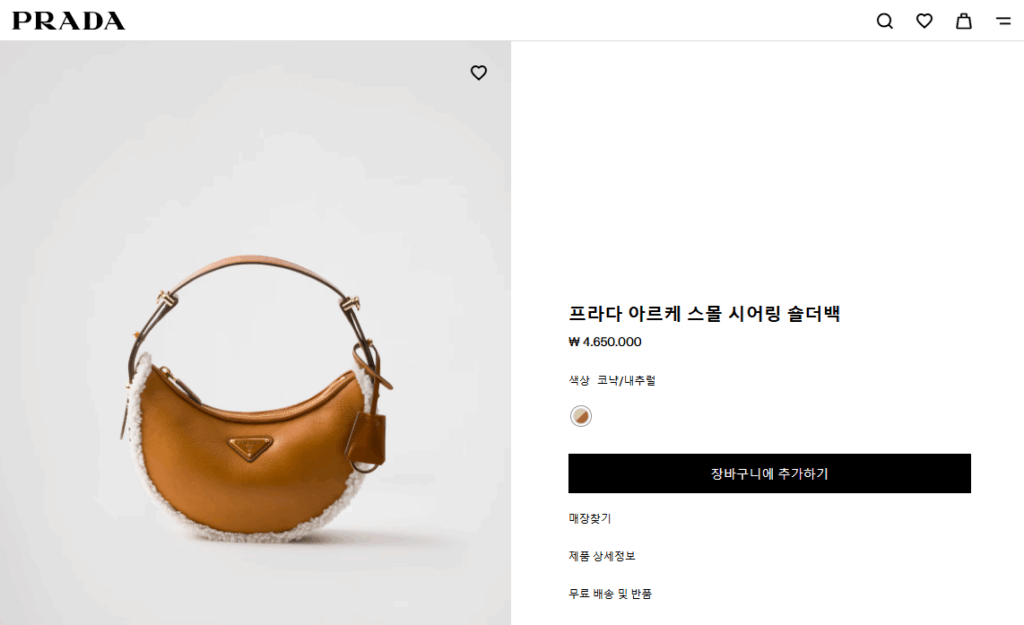
Task: Go to homepage via PRADA logo
Action: pyautogui.click(x=69, y=21)
